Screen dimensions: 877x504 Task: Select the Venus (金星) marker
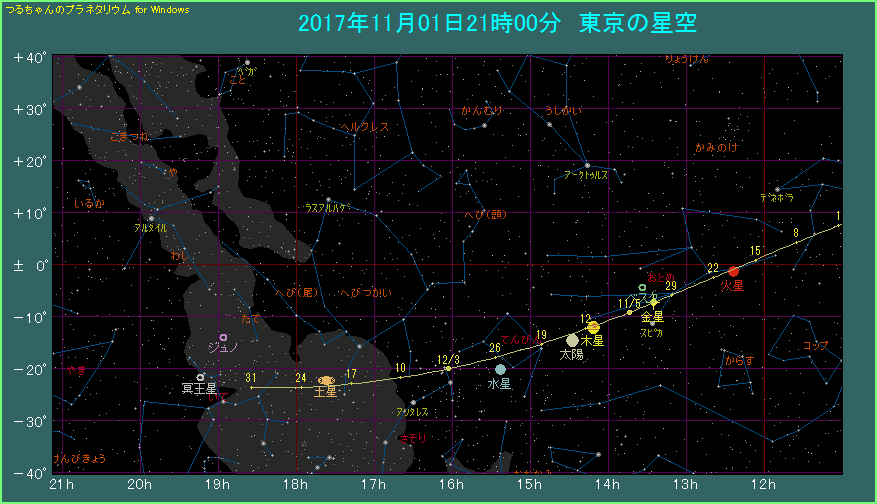(x=654, y=301)
